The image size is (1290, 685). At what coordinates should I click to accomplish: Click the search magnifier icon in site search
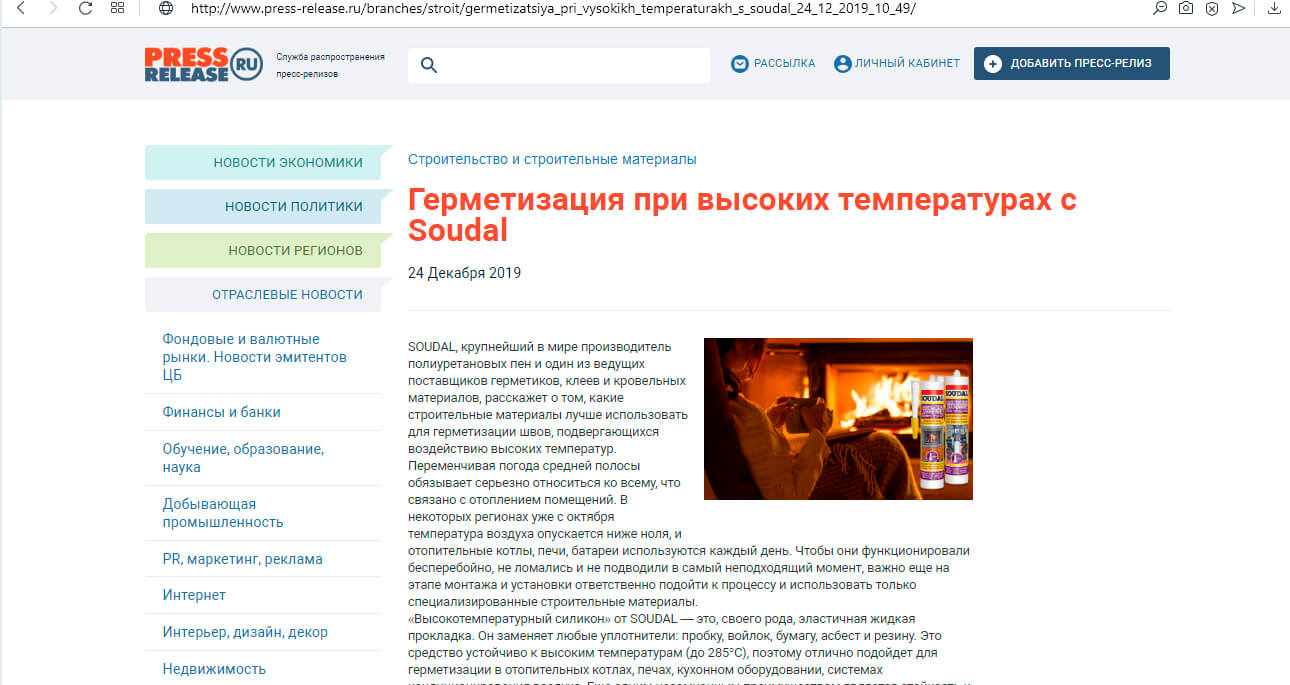point(429,66)
